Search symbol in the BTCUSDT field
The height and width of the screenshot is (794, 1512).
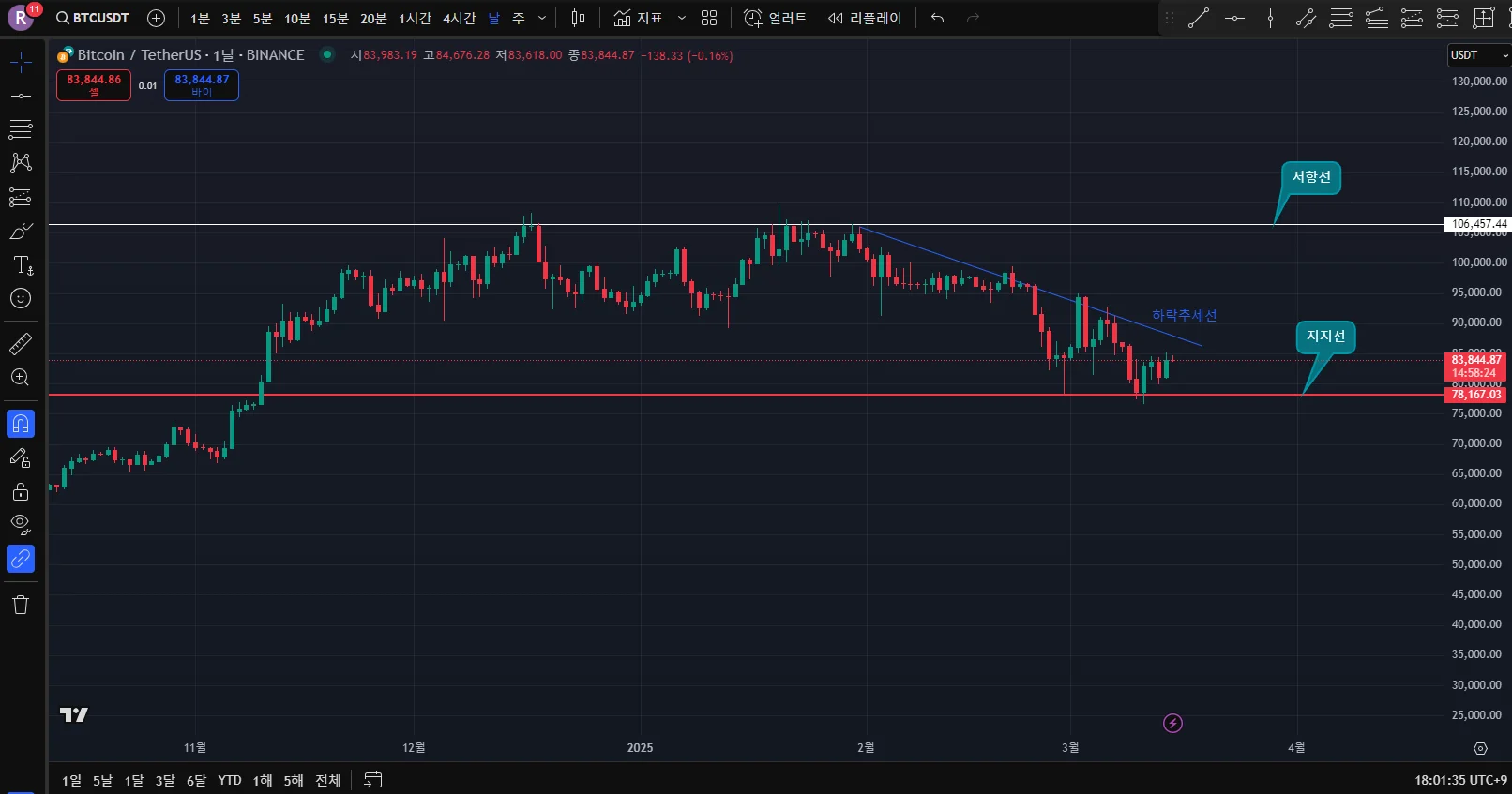(x=93, y=18)
